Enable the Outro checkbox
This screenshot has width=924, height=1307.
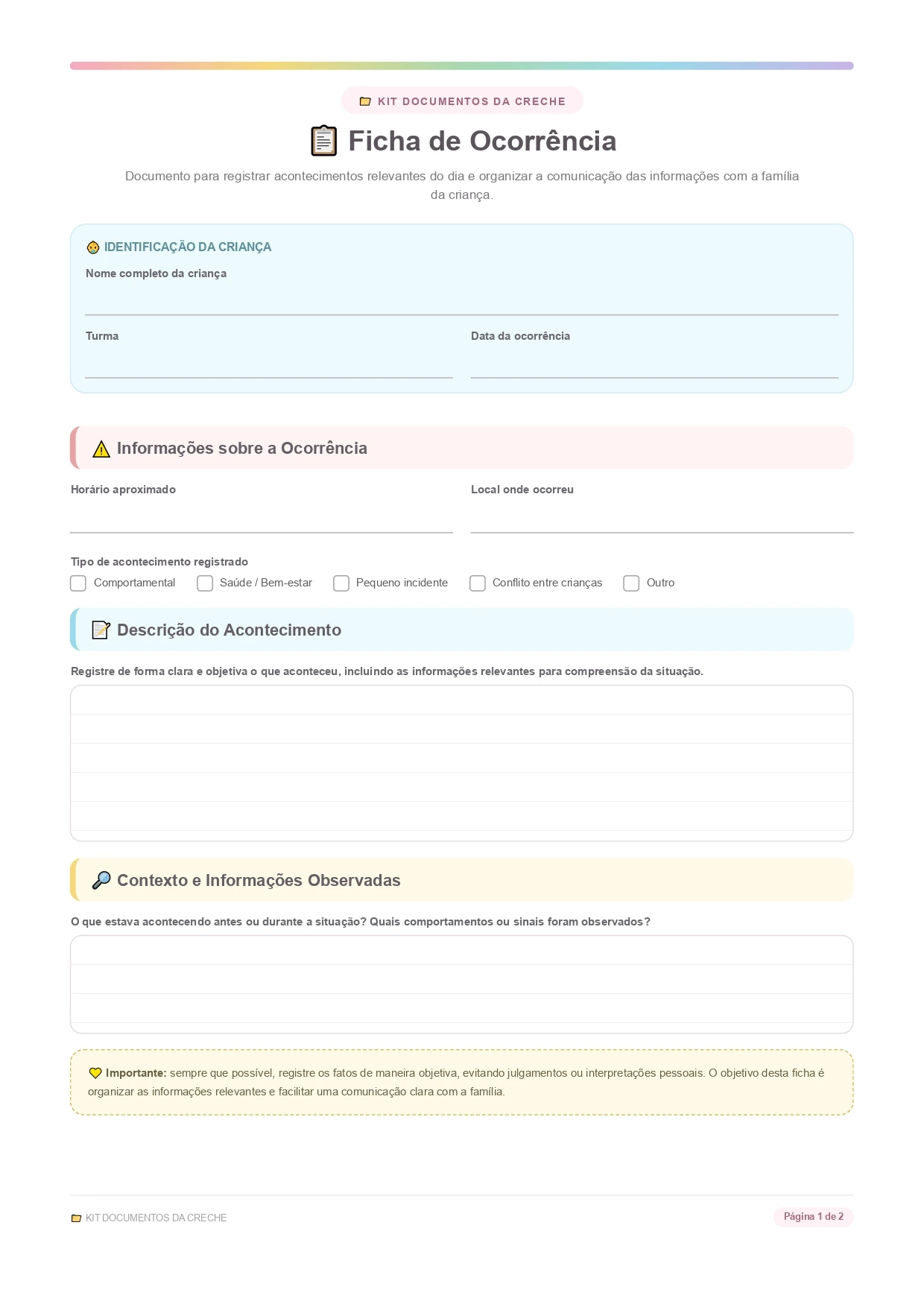631,583
